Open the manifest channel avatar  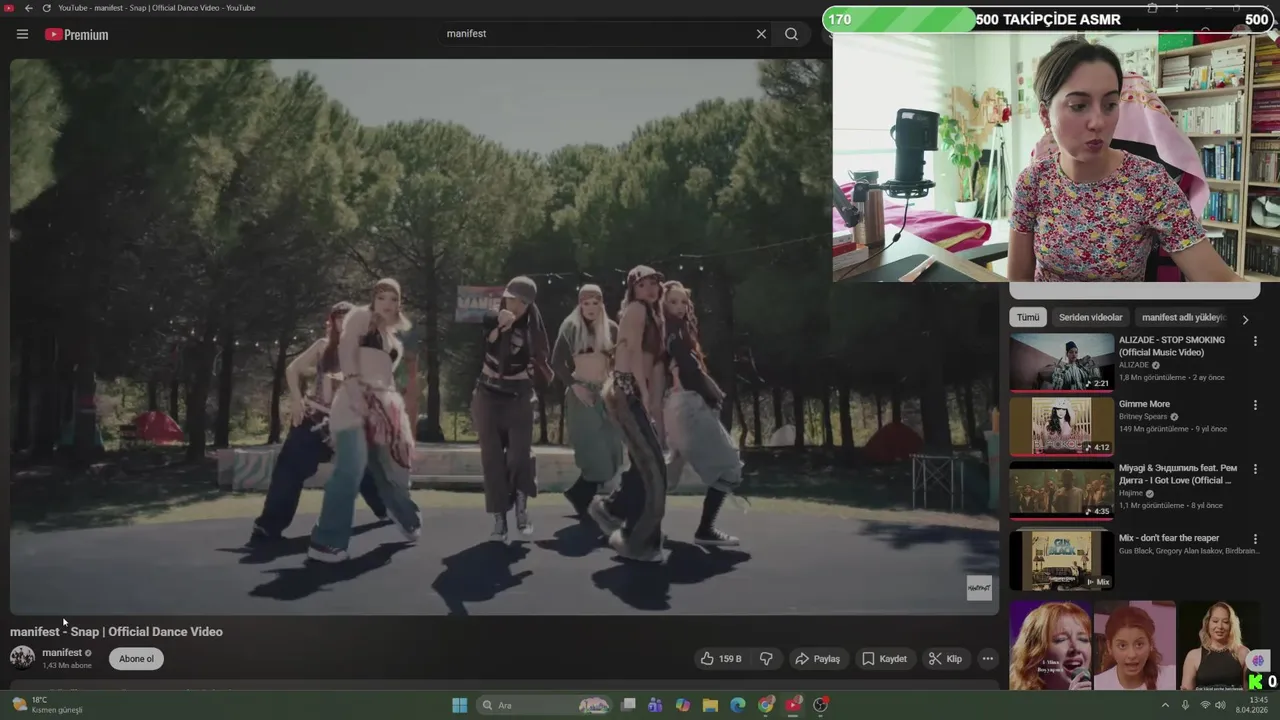(22, 657)
